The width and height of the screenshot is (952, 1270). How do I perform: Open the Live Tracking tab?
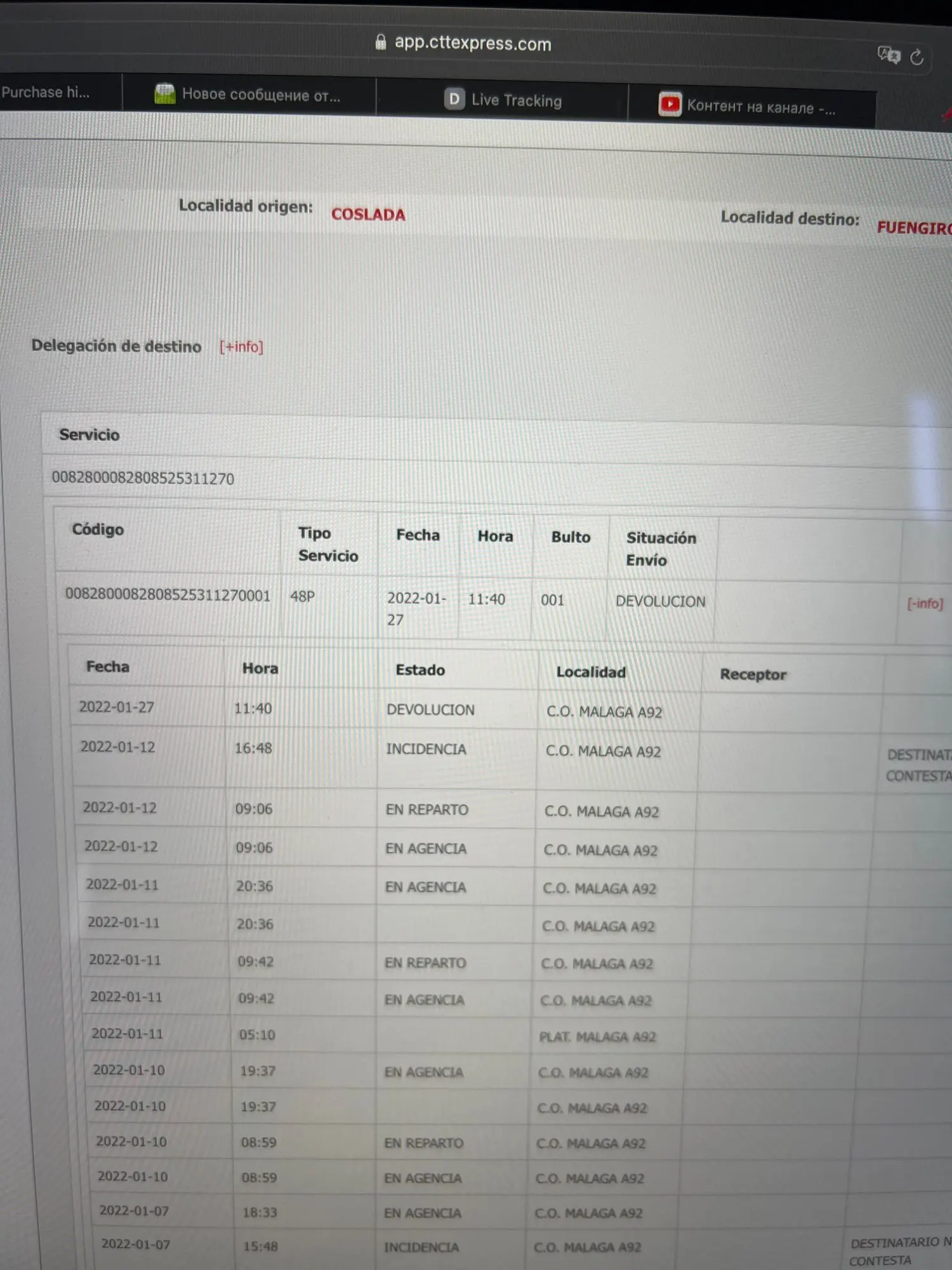(503, 100)
